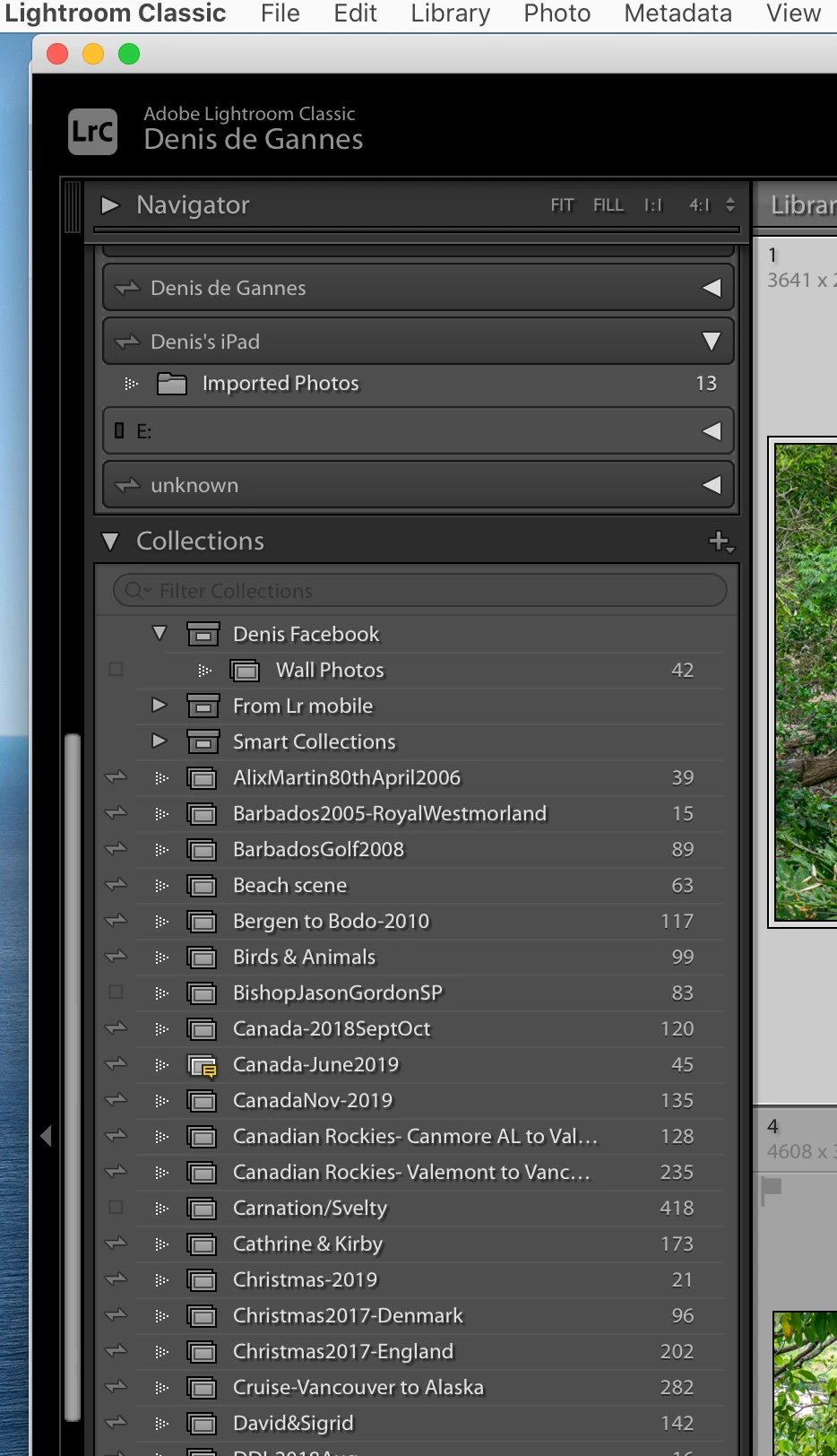837x1456 pixels.
Task: Select Canadian Rockies- Canmore AL to Val… collection
Action: click(415, 1136)
